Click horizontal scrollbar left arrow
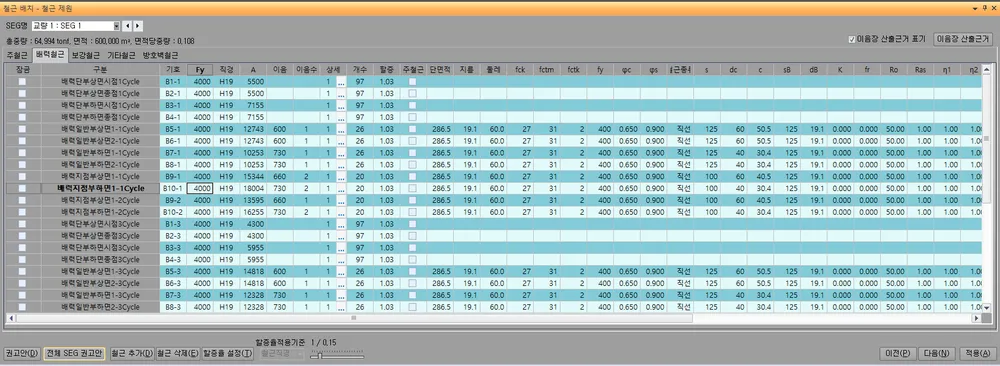 [x=11, y=318]
